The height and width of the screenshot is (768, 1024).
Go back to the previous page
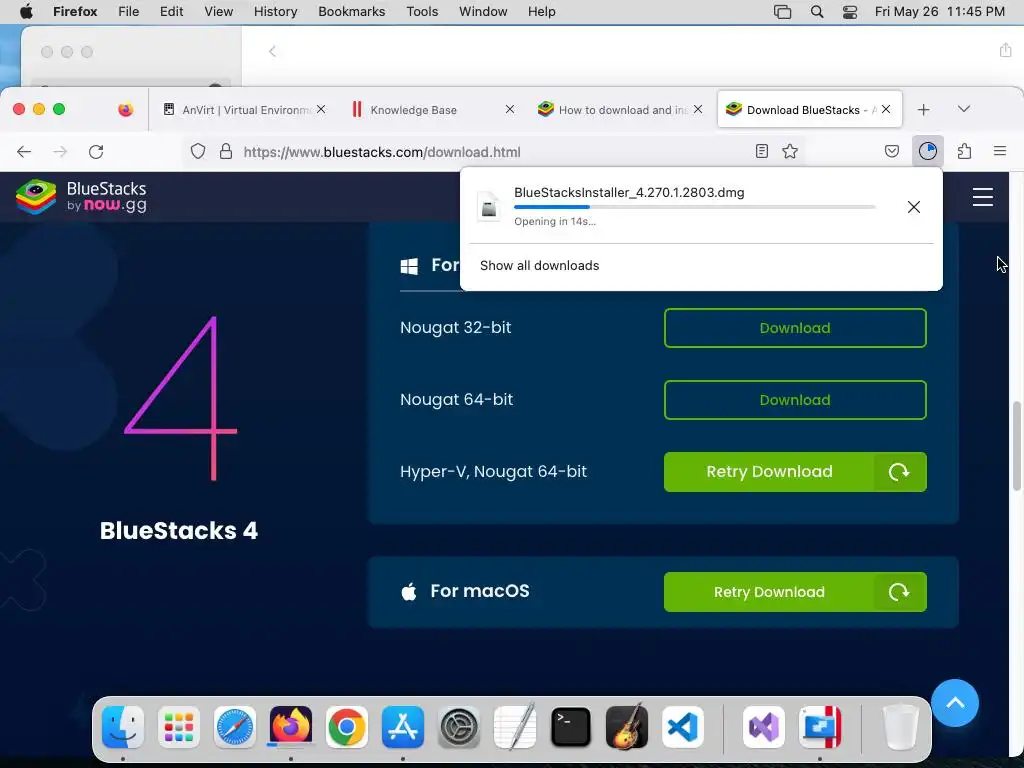pyautogui.click(x=24, y=152)
